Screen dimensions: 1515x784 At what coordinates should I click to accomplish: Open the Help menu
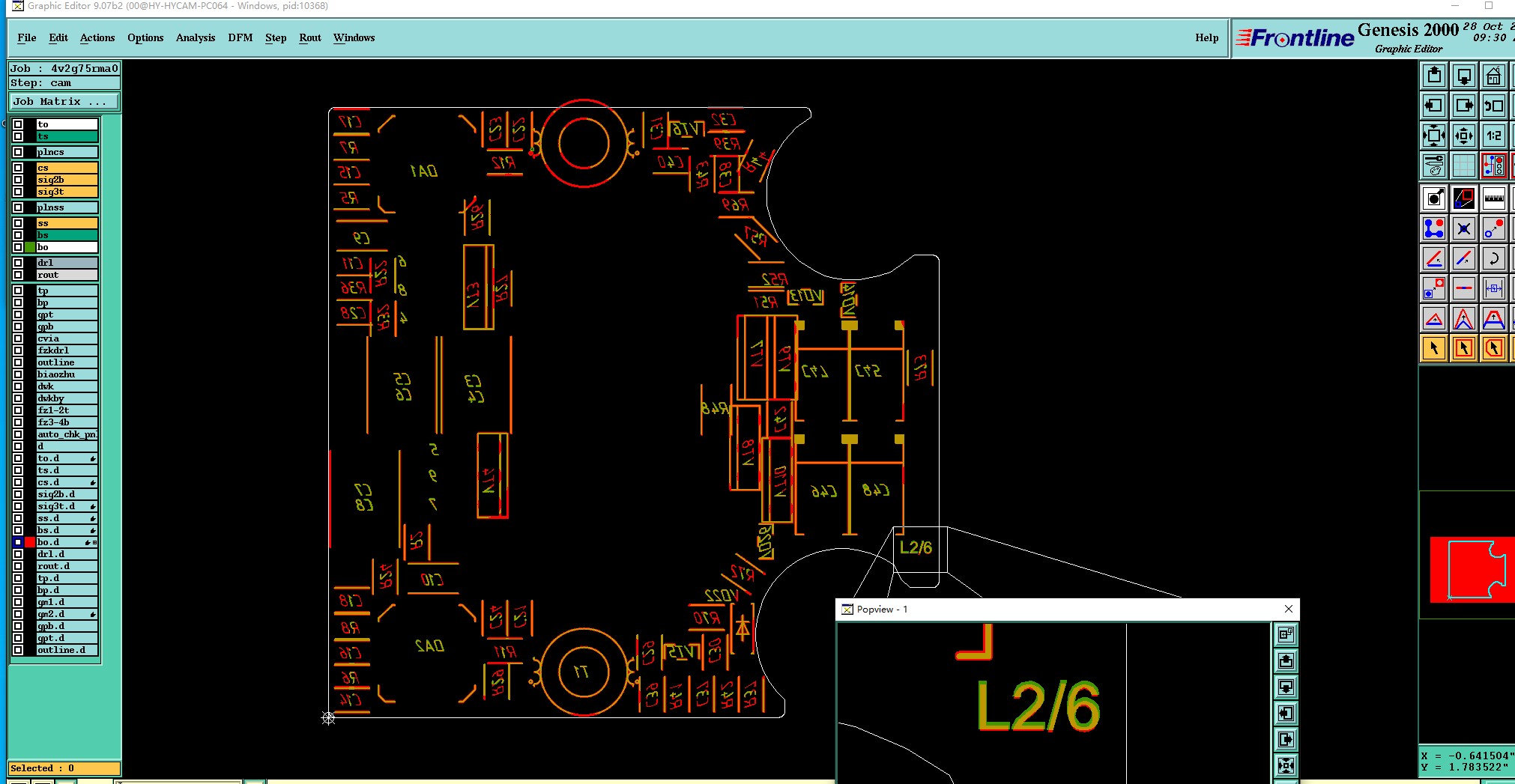1206,37
